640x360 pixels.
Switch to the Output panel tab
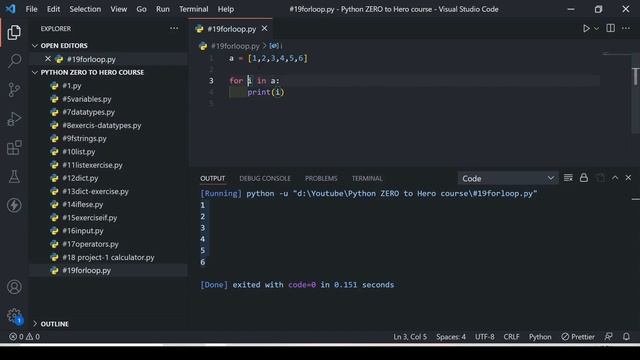(x=212, y=178)
